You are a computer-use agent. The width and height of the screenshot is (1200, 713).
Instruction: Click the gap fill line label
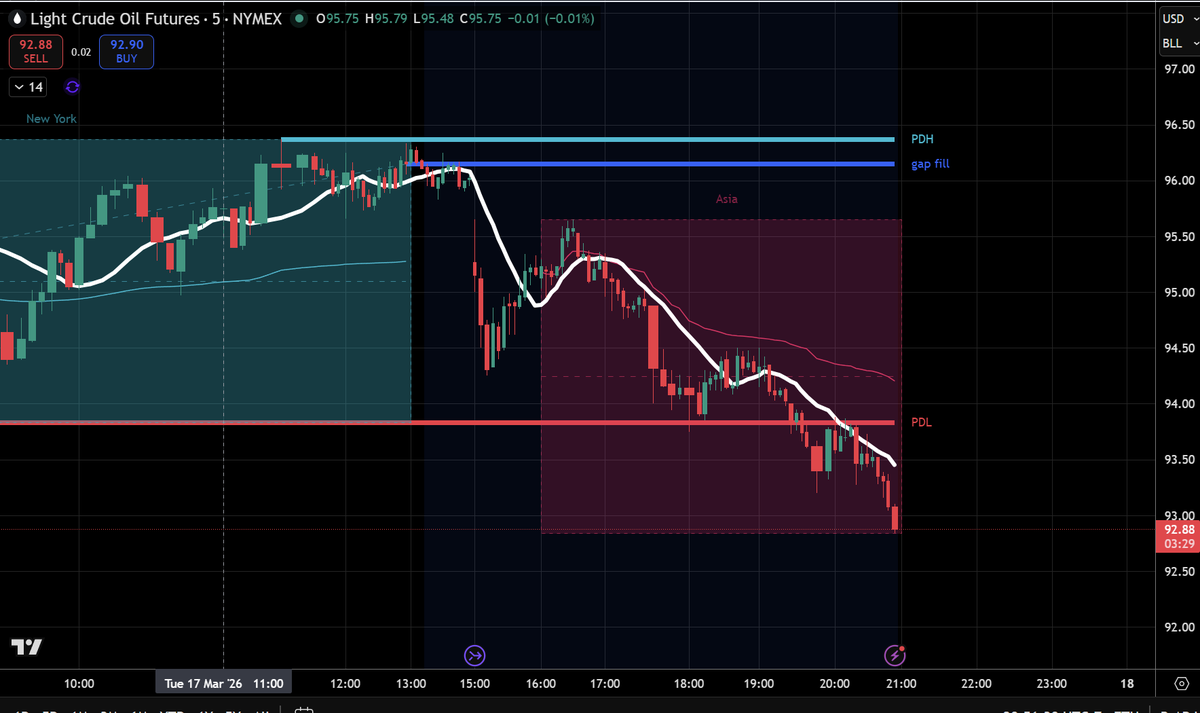tap(930, 163)
